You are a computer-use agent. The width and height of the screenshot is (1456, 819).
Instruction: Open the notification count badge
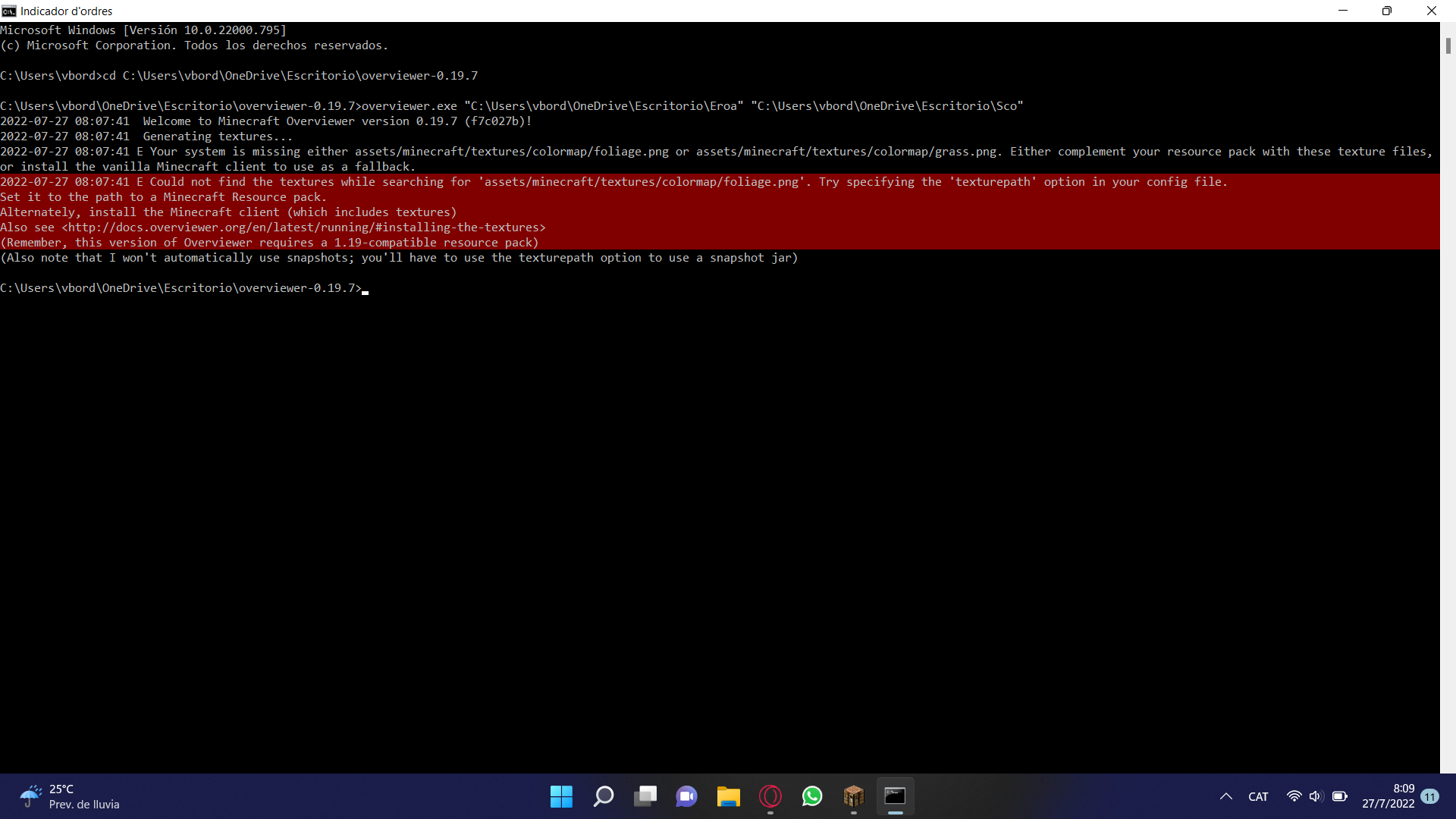(1430, 796)
